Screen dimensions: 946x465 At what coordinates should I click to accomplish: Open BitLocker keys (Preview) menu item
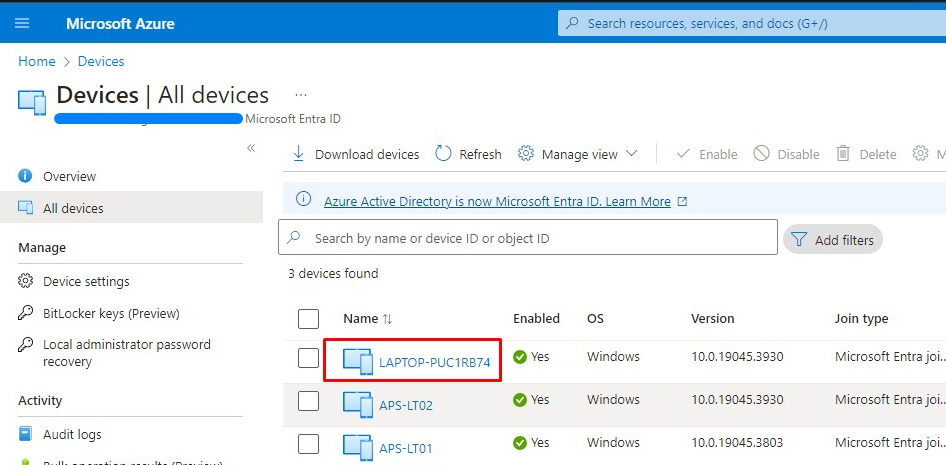pyautogui.click(x=112, y=313)
